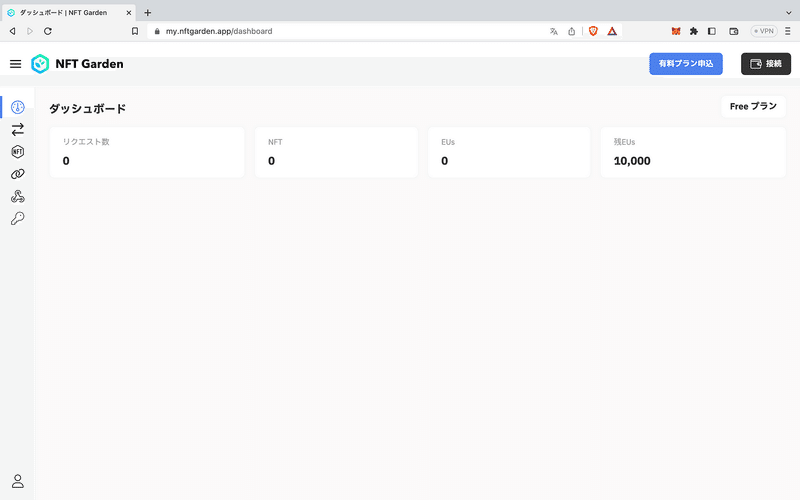Open Brave Rewards triangle icon
800x500 pixels.
612,31
